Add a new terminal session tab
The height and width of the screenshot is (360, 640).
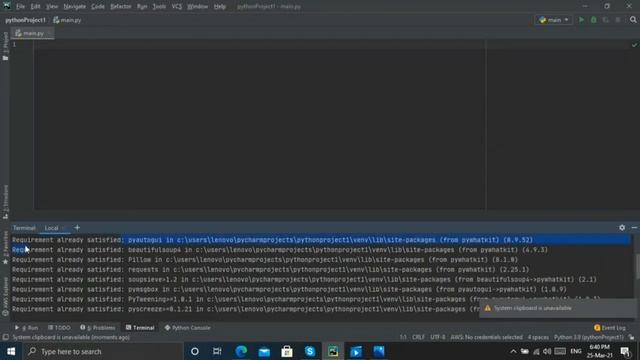coord(77,228)
